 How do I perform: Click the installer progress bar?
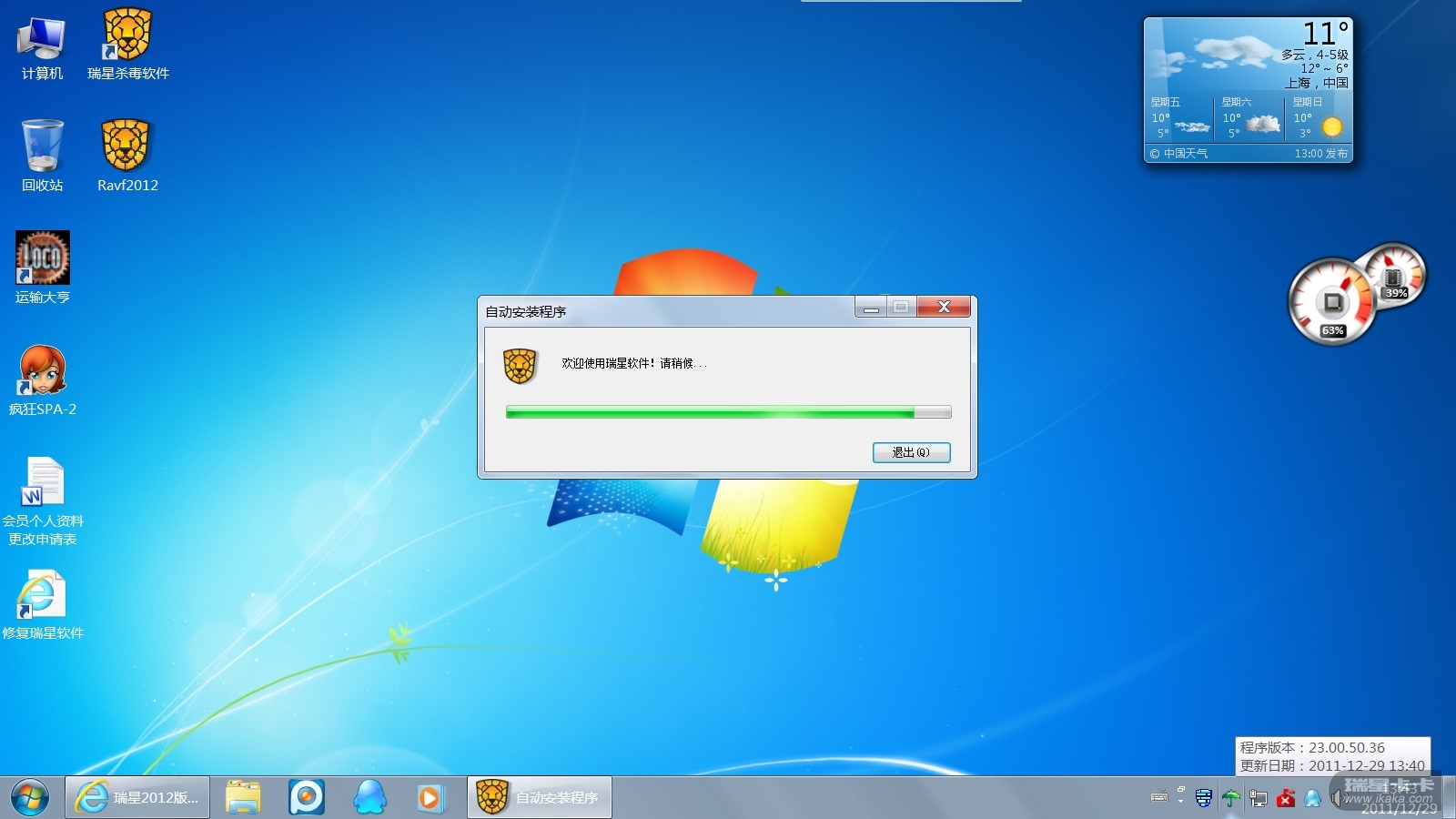728,412
